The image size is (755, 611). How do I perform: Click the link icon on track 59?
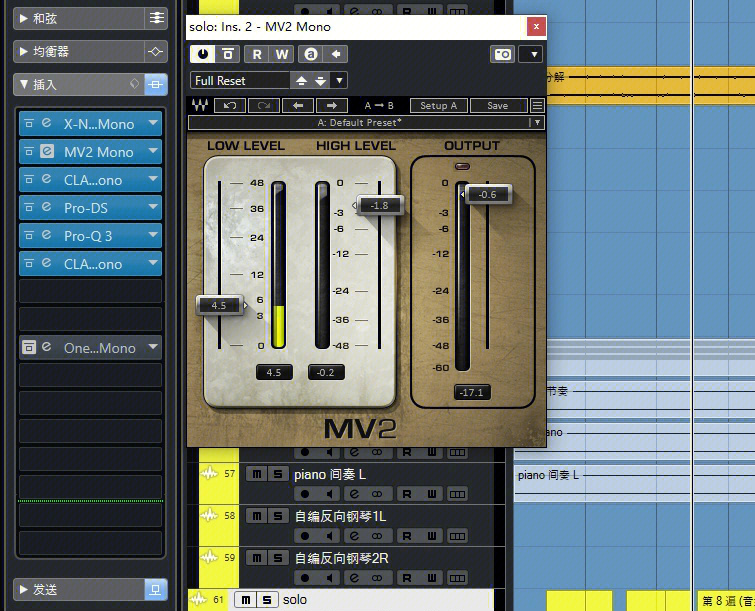[377, 578]
